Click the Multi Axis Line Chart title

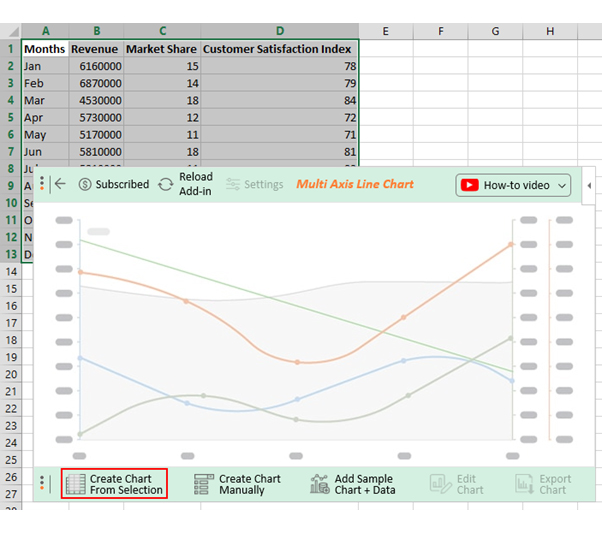coord(355,184)
